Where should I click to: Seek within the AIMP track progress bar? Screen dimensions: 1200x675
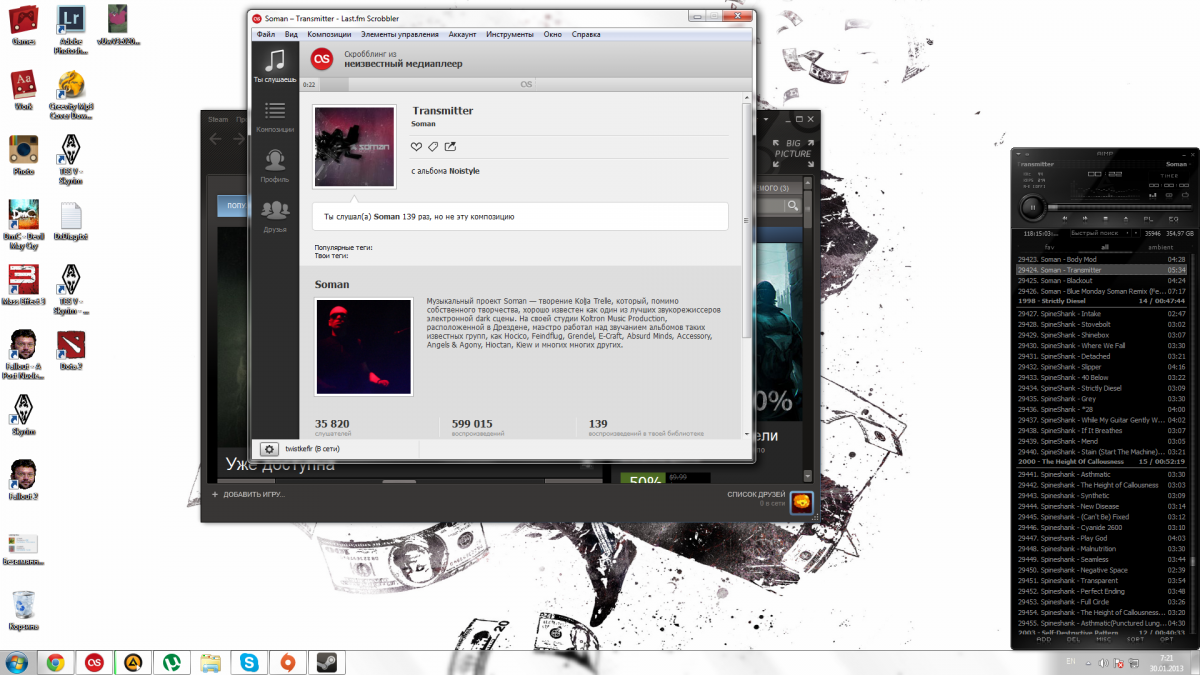click(x=1119, y=208)
